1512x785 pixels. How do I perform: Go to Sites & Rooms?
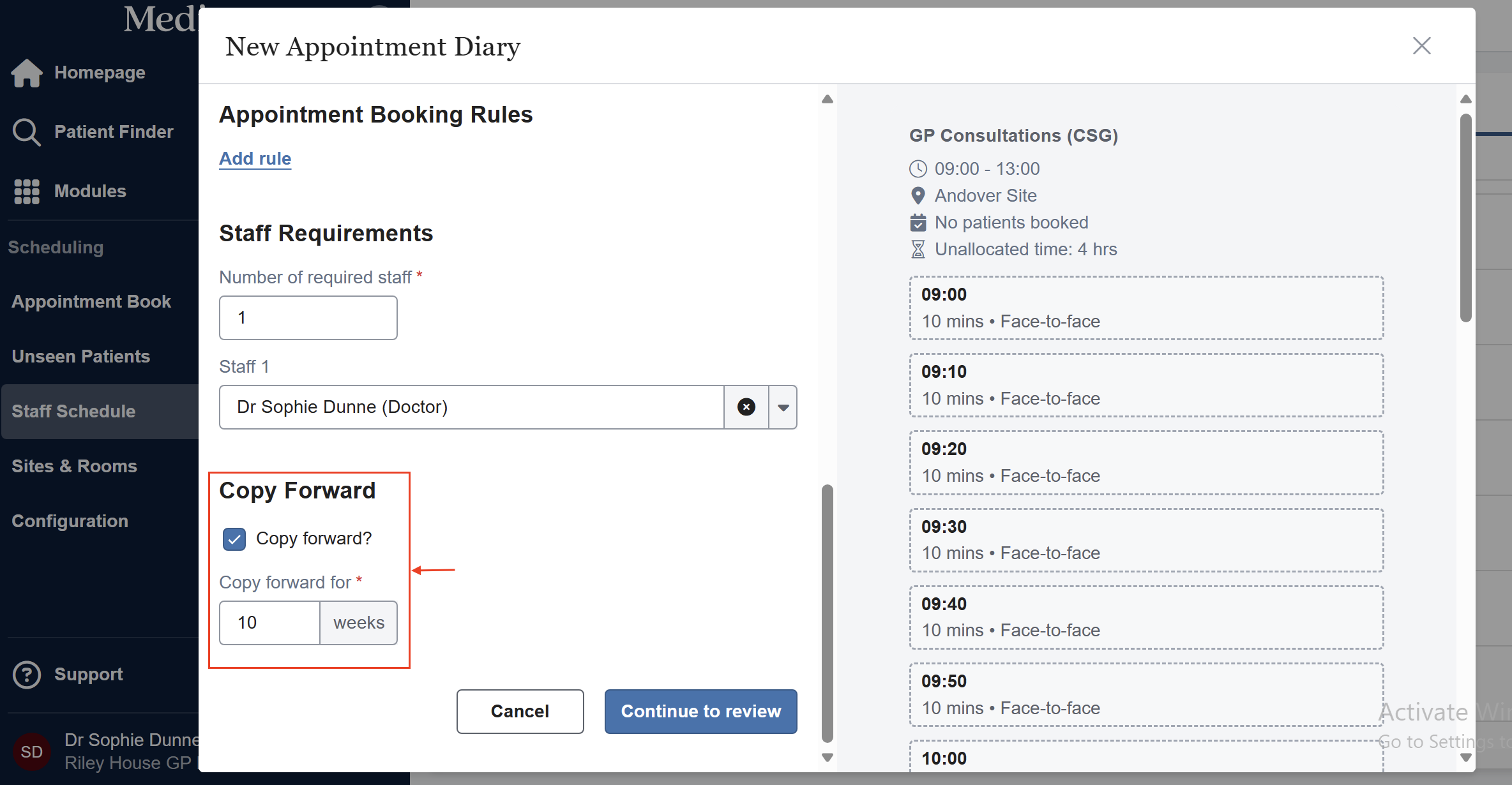pyautogui.click(x=75, y=467)
